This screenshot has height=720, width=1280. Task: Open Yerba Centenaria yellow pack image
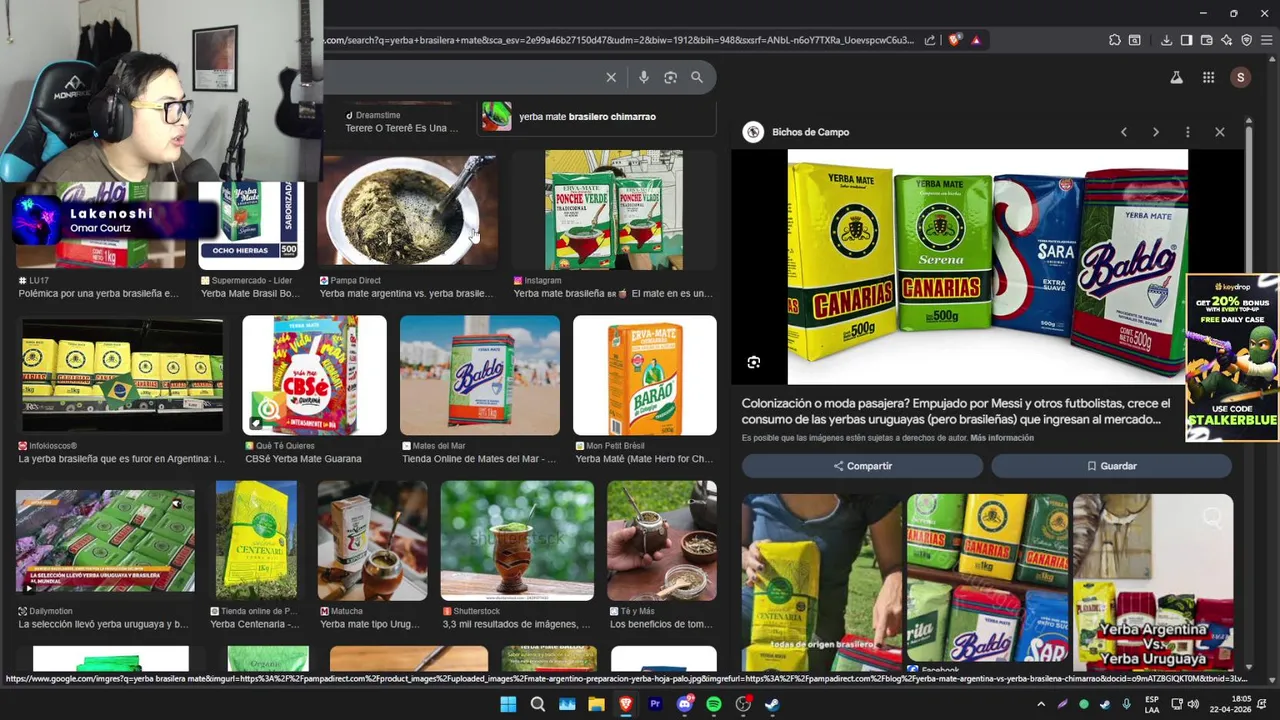[256, 541]
